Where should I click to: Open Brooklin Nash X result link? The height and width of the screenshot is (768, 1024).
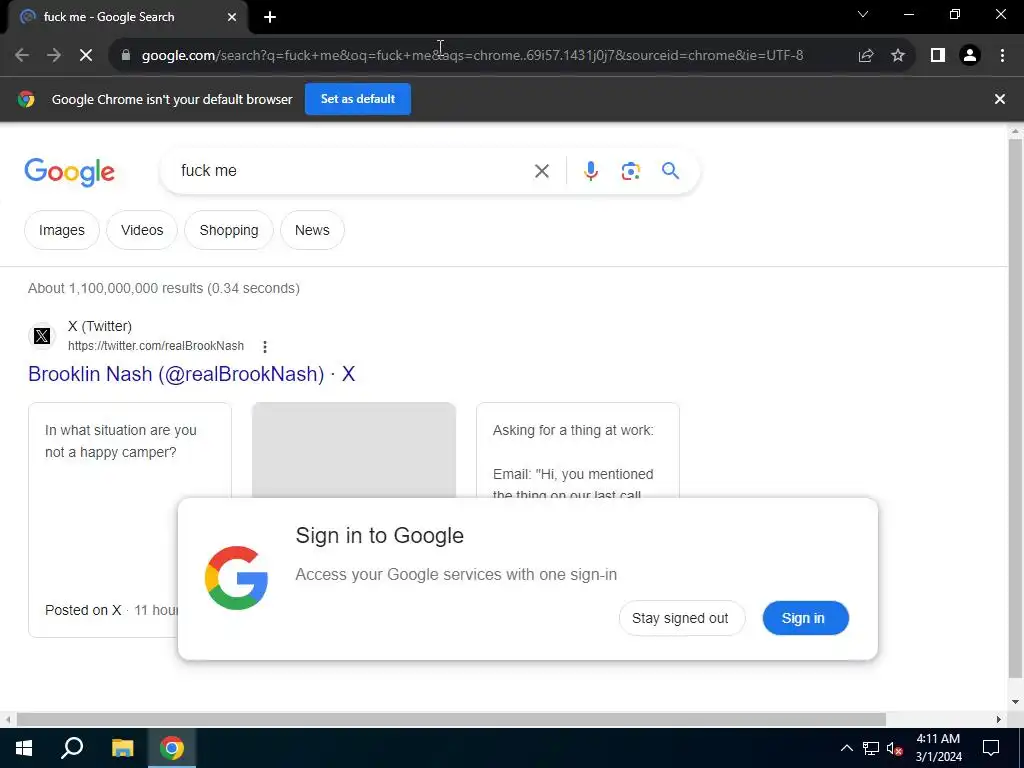coord(191,374)
